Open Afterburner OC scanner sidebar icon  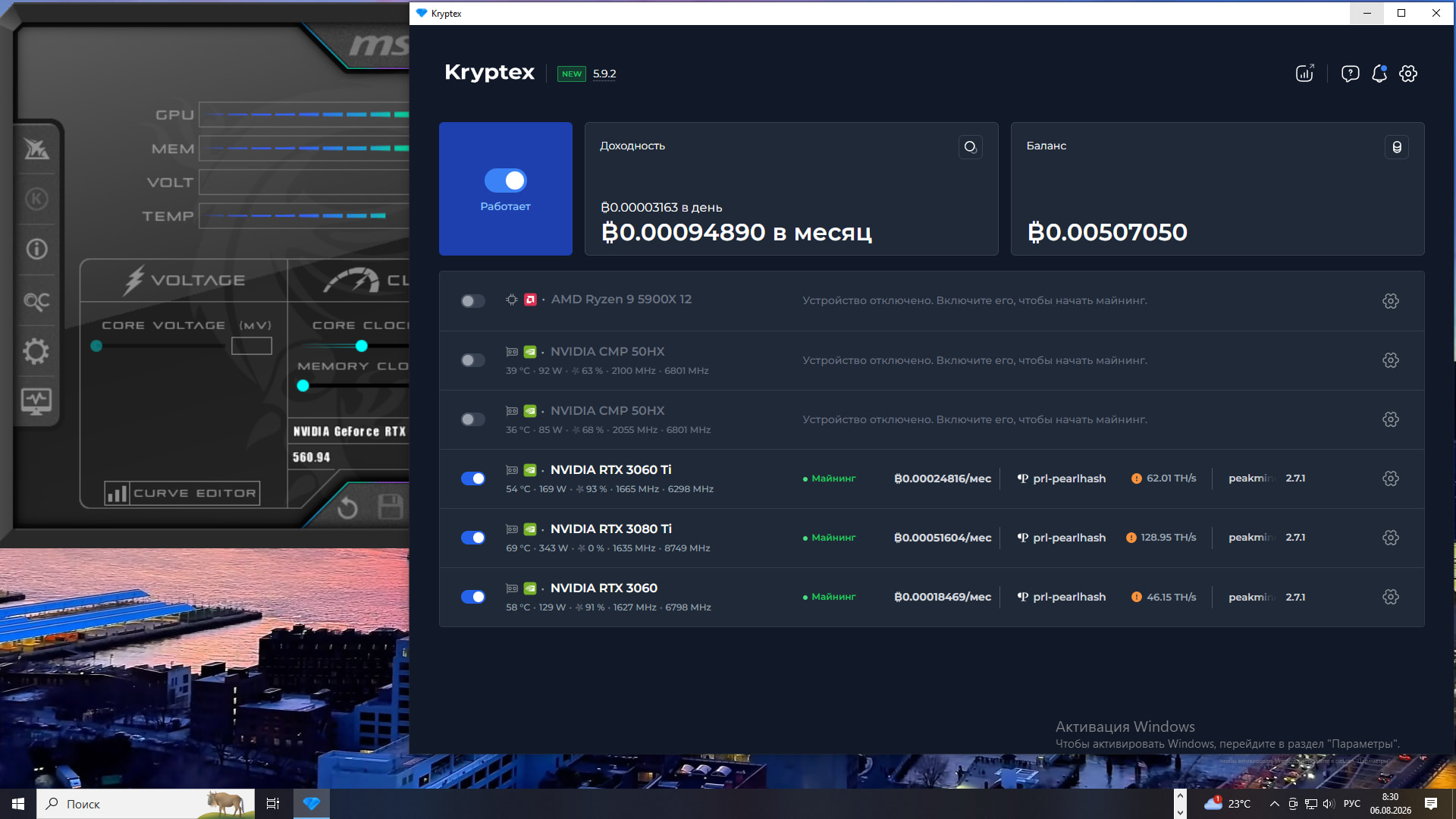[x=36, y=301]
